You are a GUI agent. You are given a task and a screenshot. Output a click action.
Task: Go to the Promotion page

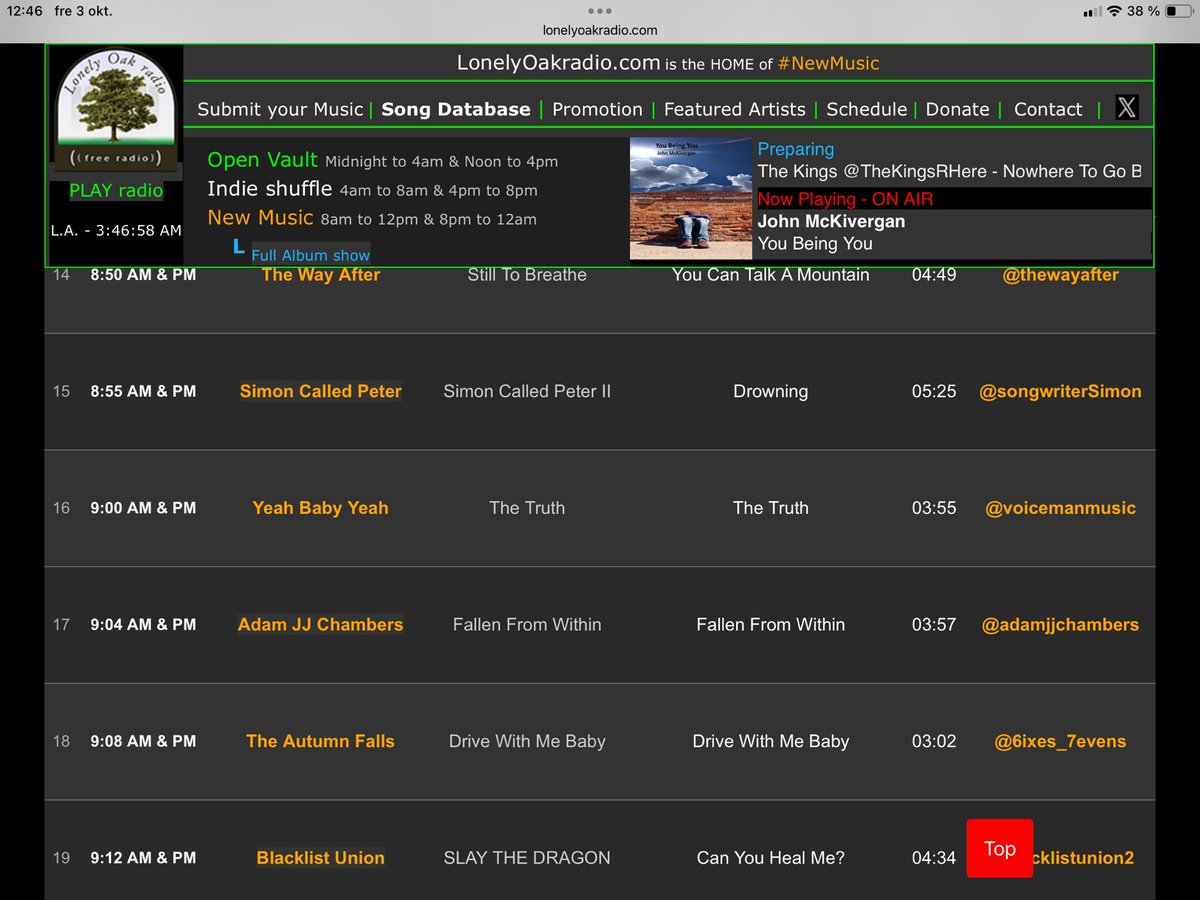pos(597,109)
